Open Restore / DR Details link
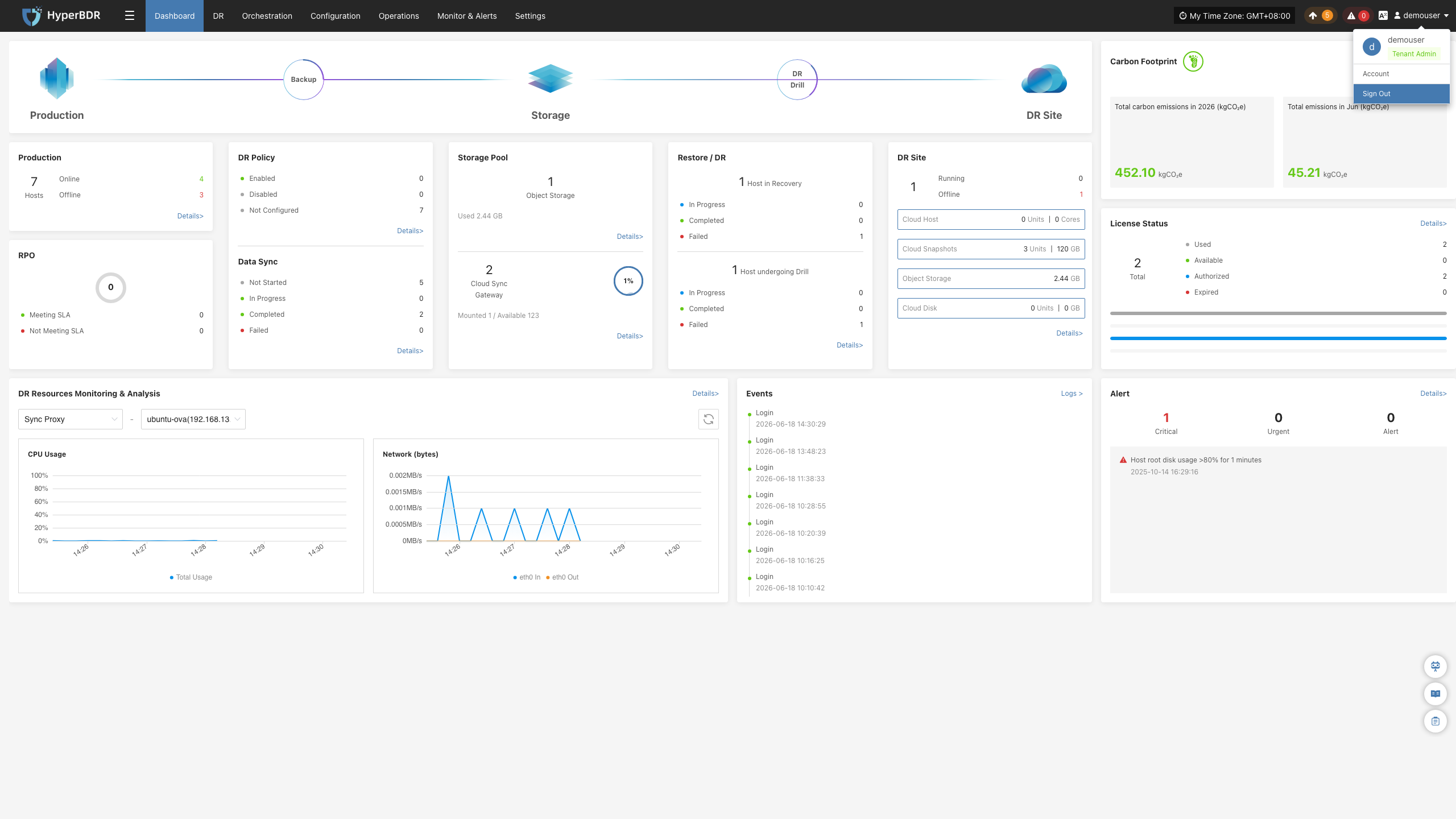The width and height of the screenshot is (1456, 819). [850, 345]
